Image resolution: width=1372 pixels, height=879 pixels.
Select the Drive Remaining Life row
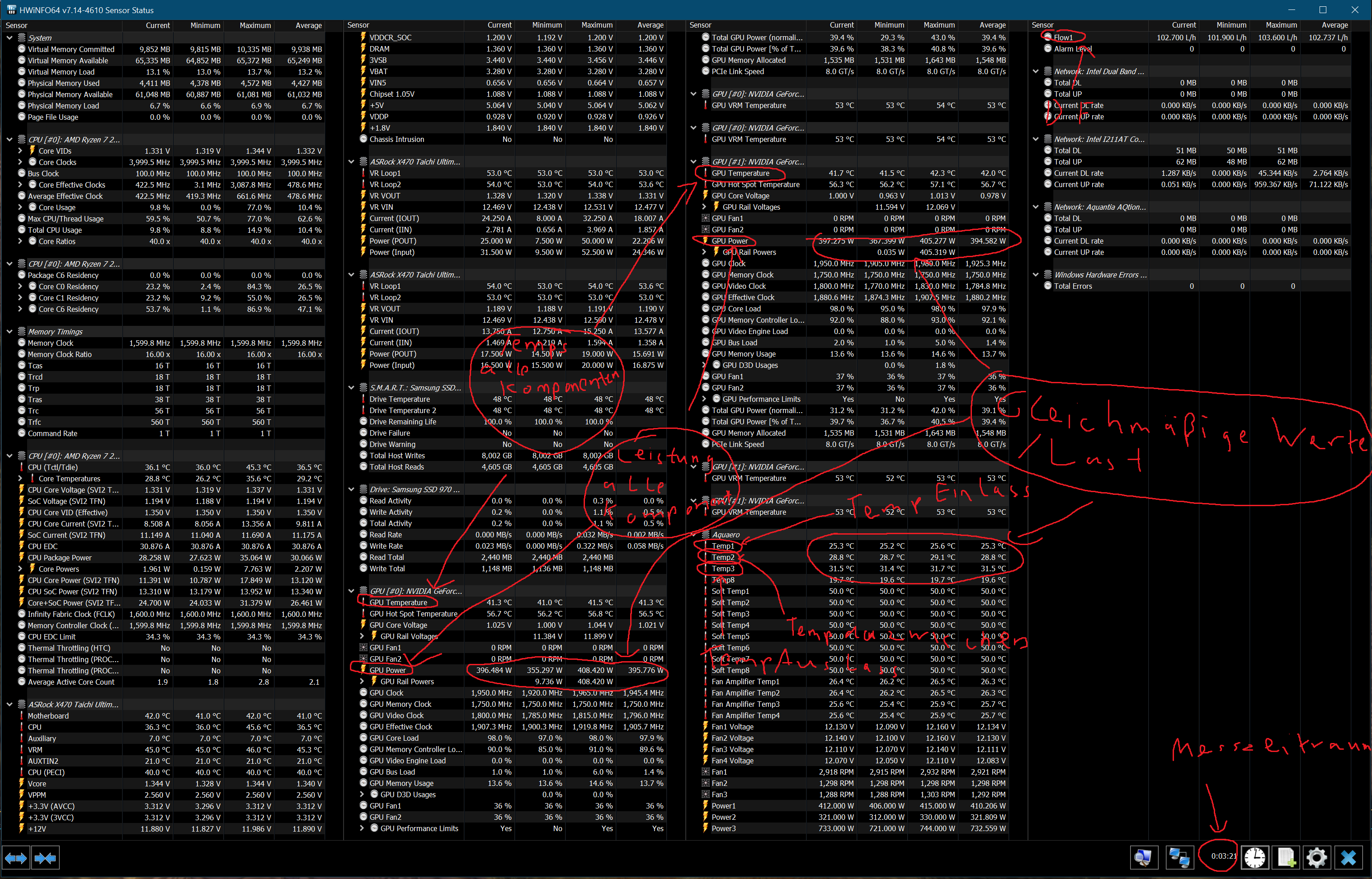coord(402,422)
